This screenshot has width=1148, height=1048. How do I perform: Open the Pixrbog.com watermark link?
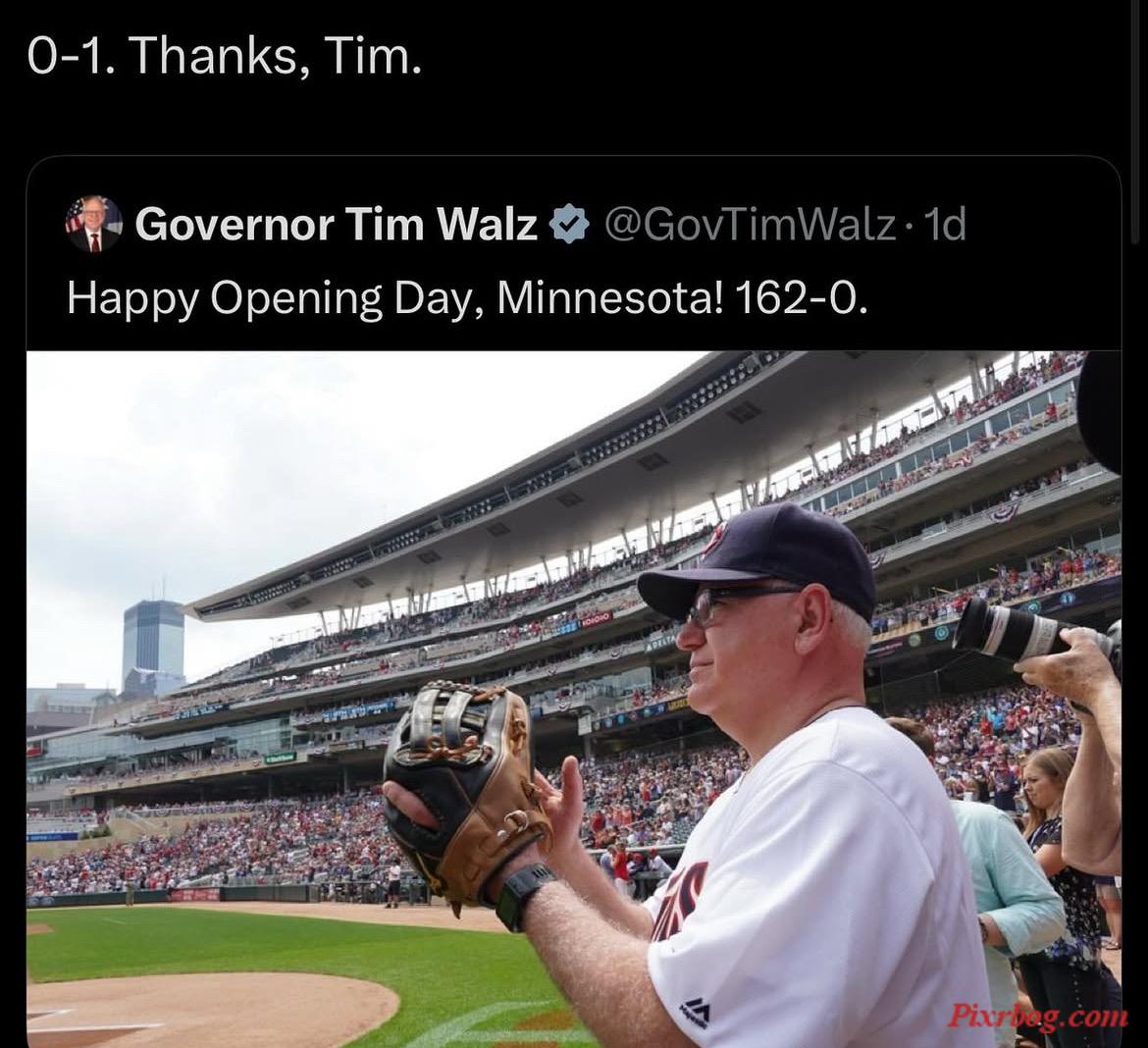1038,1018
